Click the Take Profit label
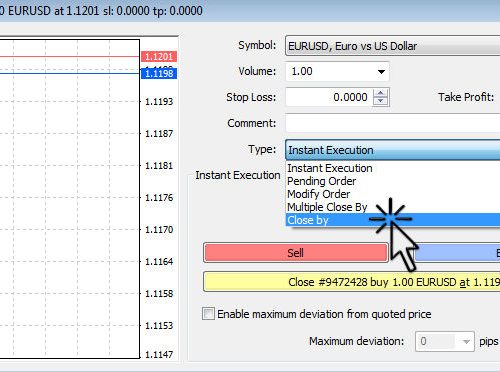Viewport: 500px width, 372px height. (466, 97)
